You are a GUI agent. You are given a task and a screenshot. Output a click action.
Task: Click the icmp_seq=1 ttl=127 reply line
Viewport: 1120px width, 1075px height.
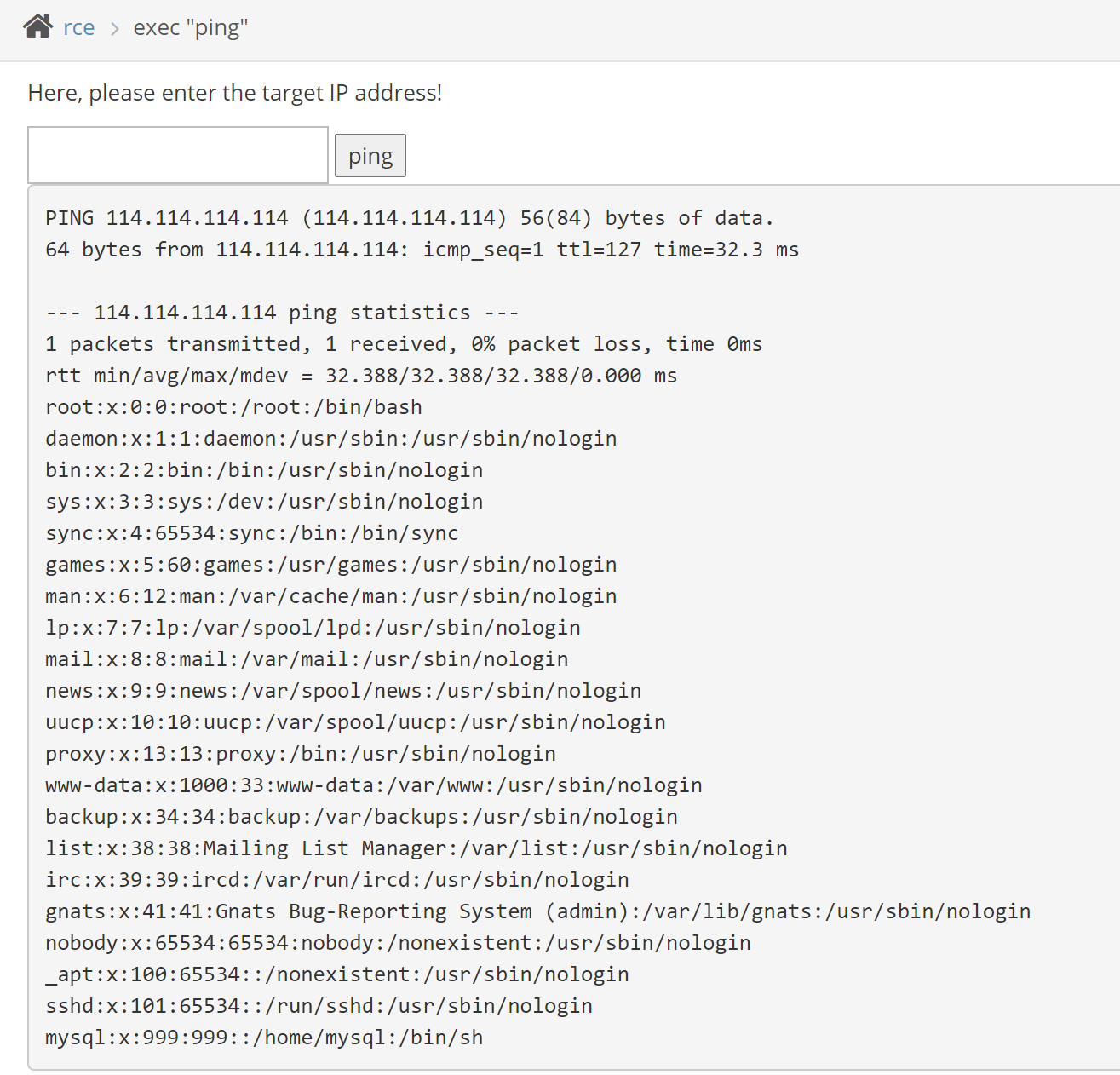pos(422,250)
